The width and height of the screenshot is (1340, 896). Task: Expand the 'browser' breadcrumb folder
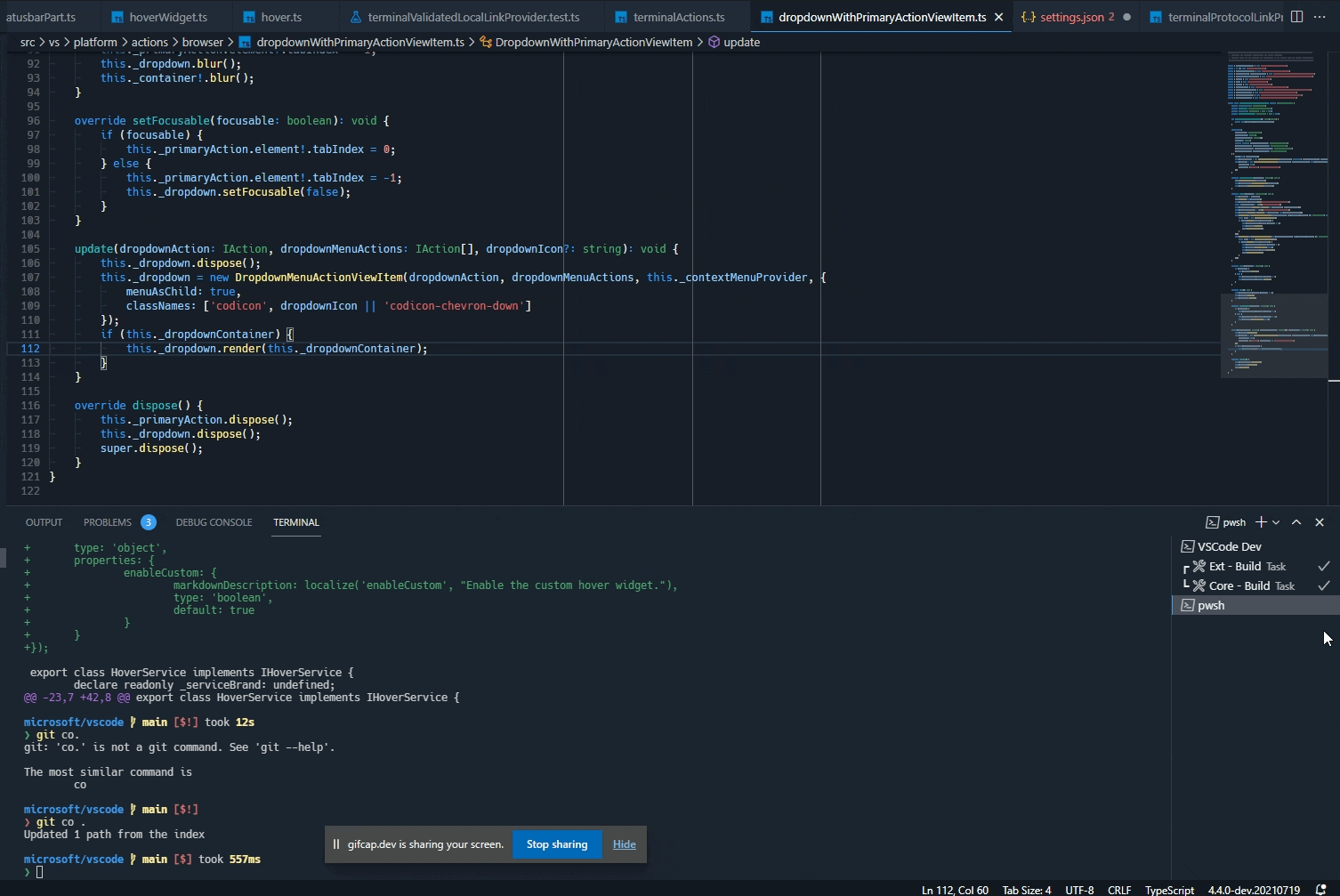click(203, 42)
